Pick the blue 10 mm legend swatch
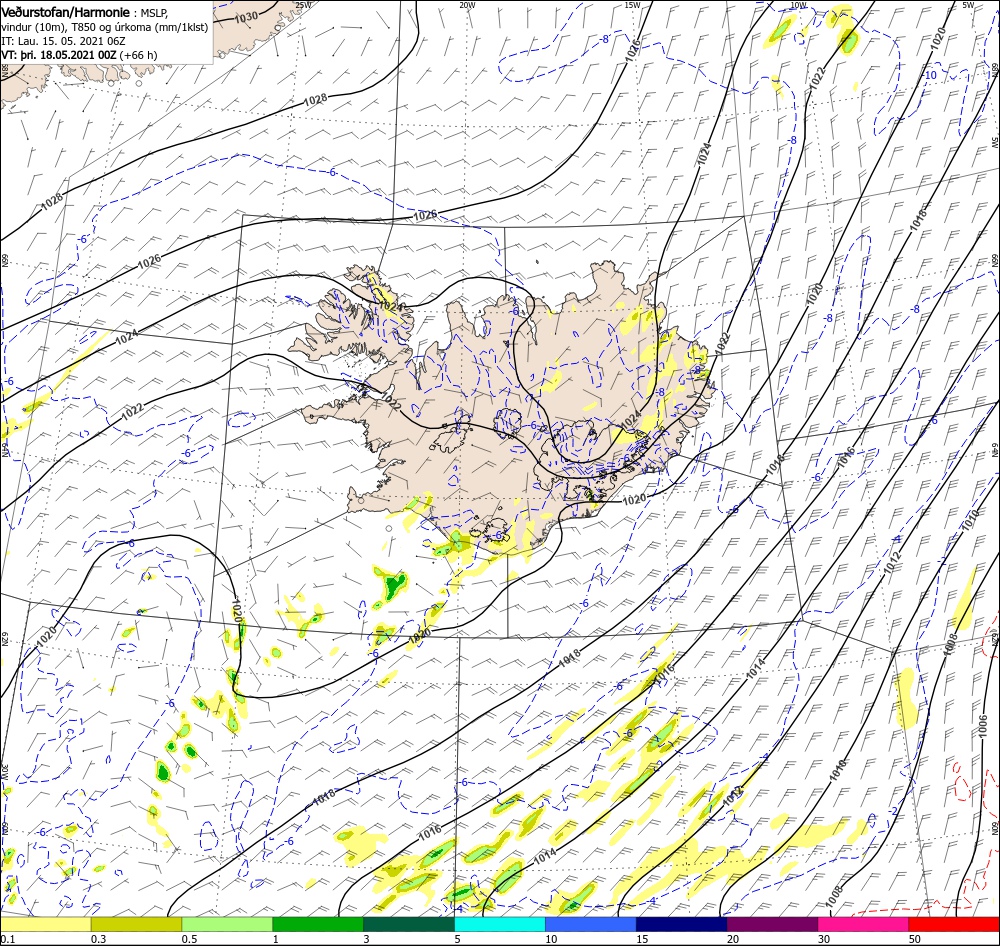Screen dimensions: 1000x946 [x=591, y=924]
